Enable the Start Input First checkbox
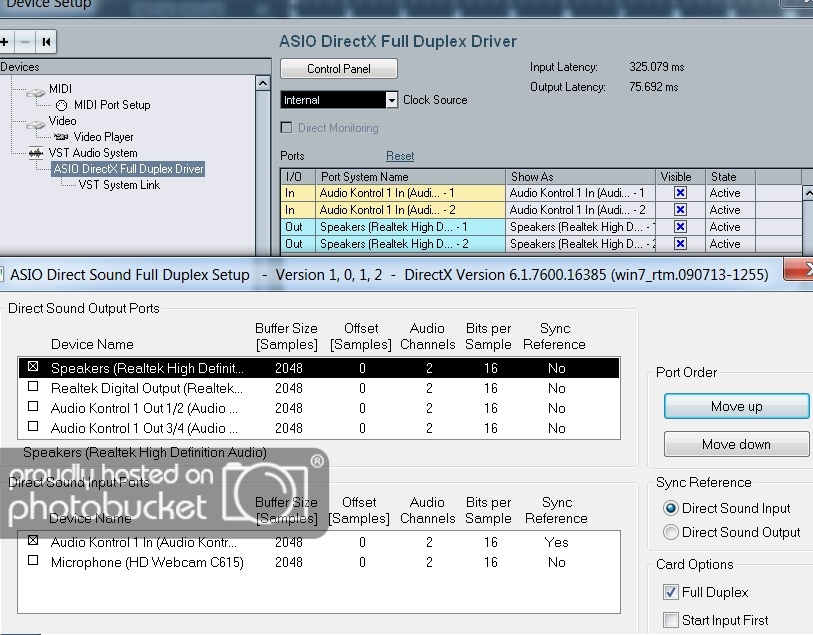Screen dimensions: 813x635 click(x=671, y=620)
